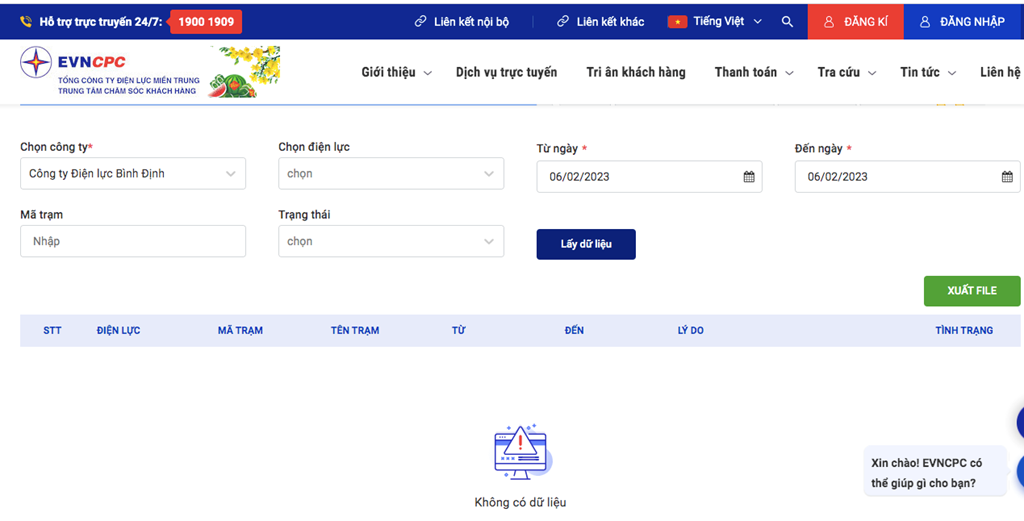Viewport: 1024px width, 521px height.
Task: Open the Tiếng Việt language selector
Action: pyautogui.click(x=727, y=21)
